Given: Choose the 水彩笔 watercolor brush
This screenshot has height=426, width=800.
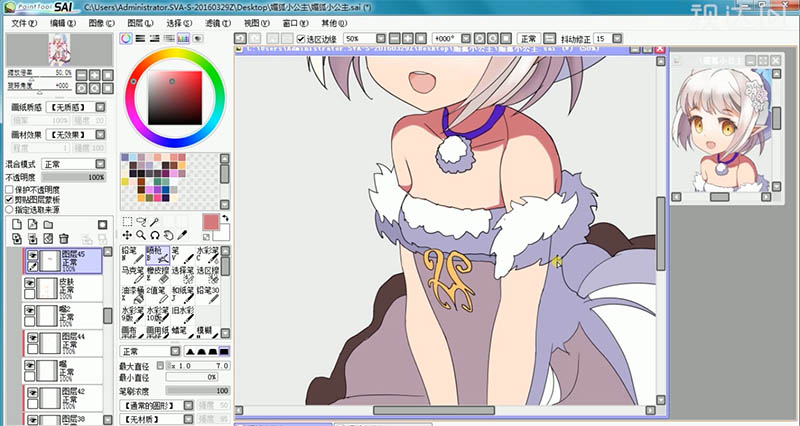Looking at the screenshot, I should 208,255.
